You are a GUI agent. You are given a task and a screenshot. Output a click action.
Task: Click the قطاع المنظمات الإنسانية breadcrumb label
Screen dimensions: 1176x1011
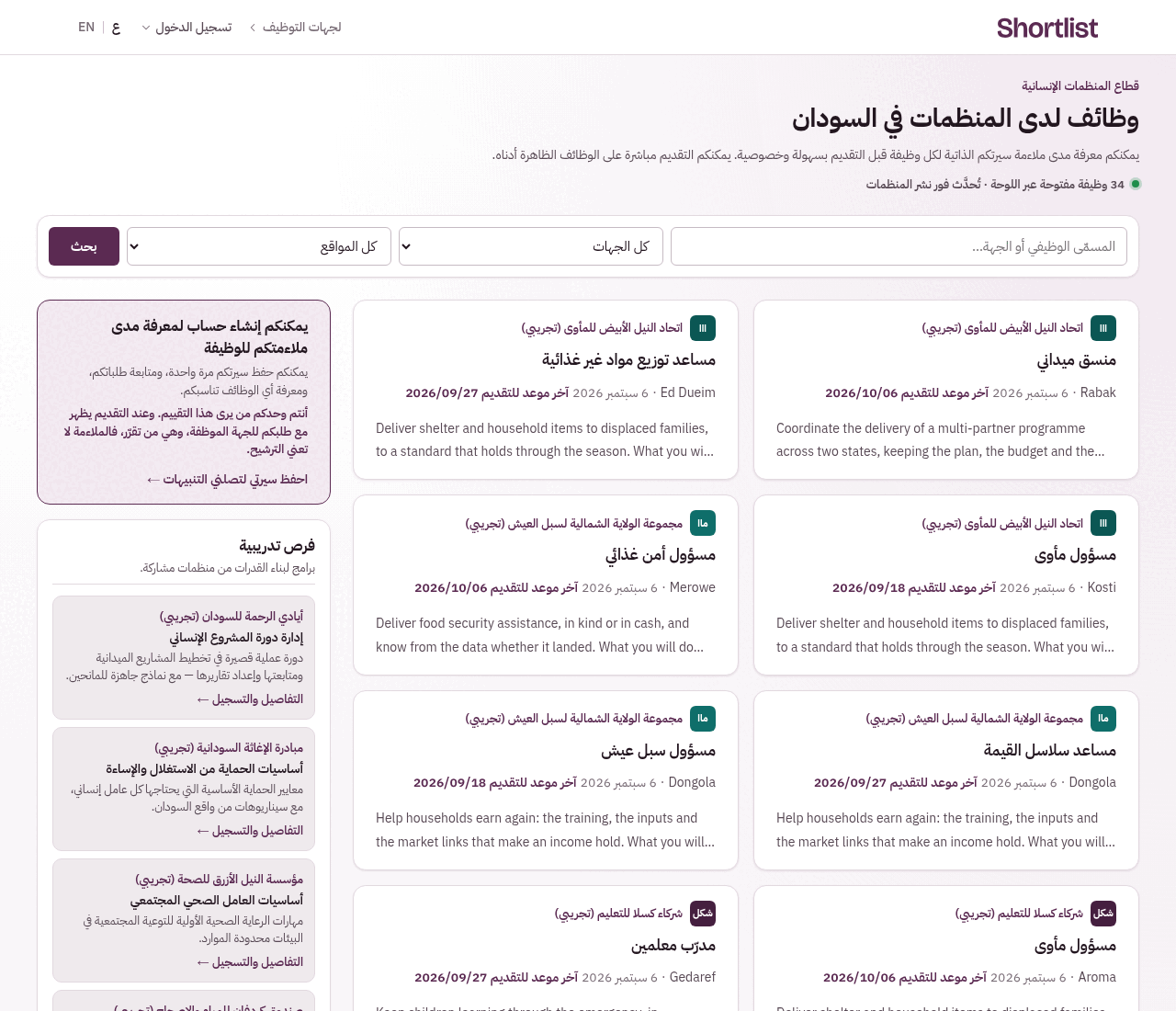click(x=1080, y=86)
